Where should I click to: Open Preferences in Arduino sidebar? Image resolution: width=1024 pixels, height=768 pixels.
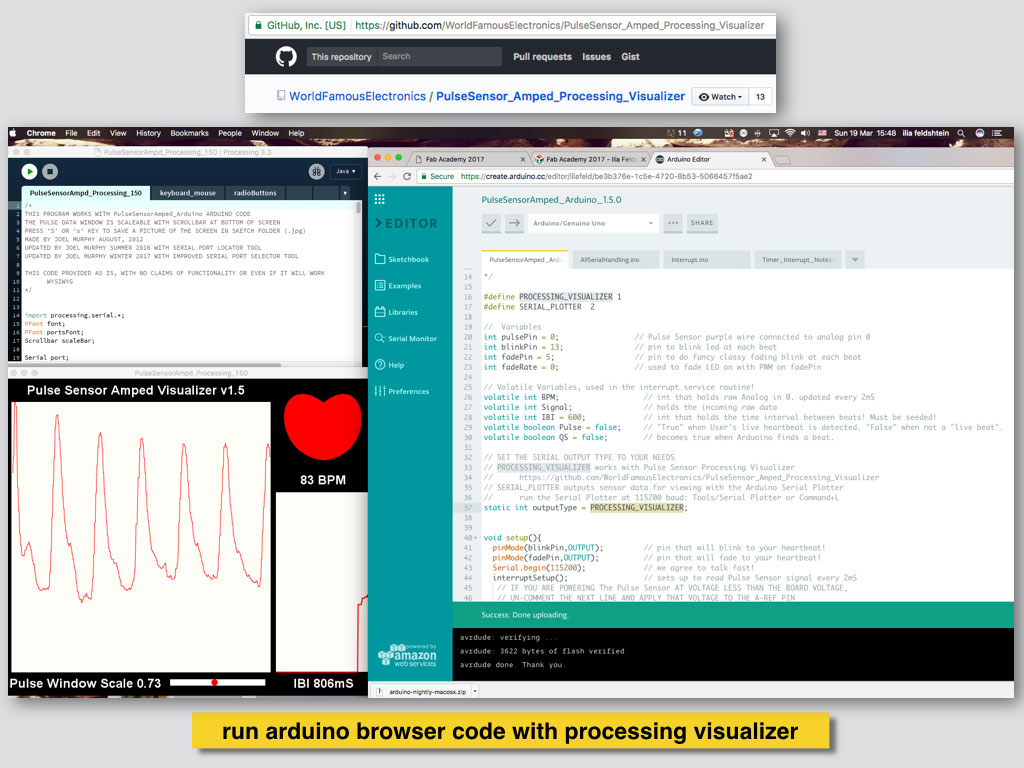[x=402, y=391]
